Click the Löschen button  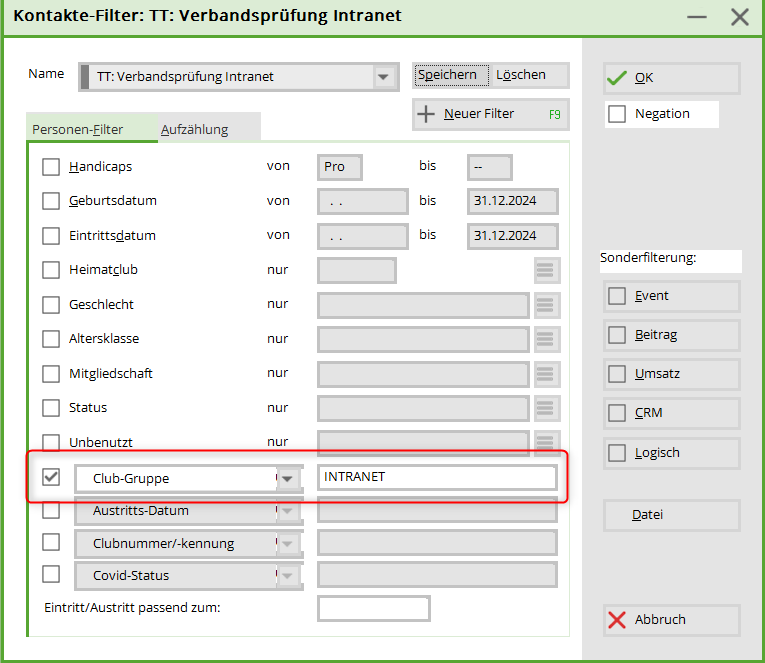point(521,75)
